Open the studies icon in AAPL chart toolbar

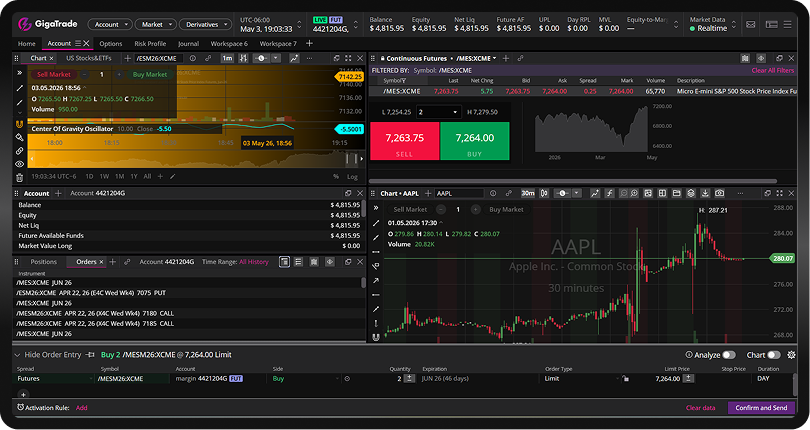coord(595,193)
